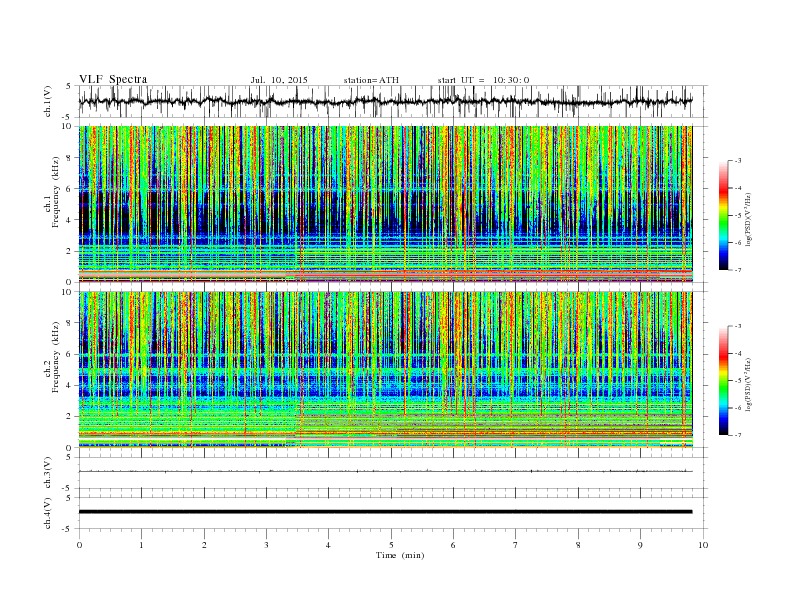Click the "5" tick on the time axis
This screenshot has height=612, width=792.
[391, 545]
